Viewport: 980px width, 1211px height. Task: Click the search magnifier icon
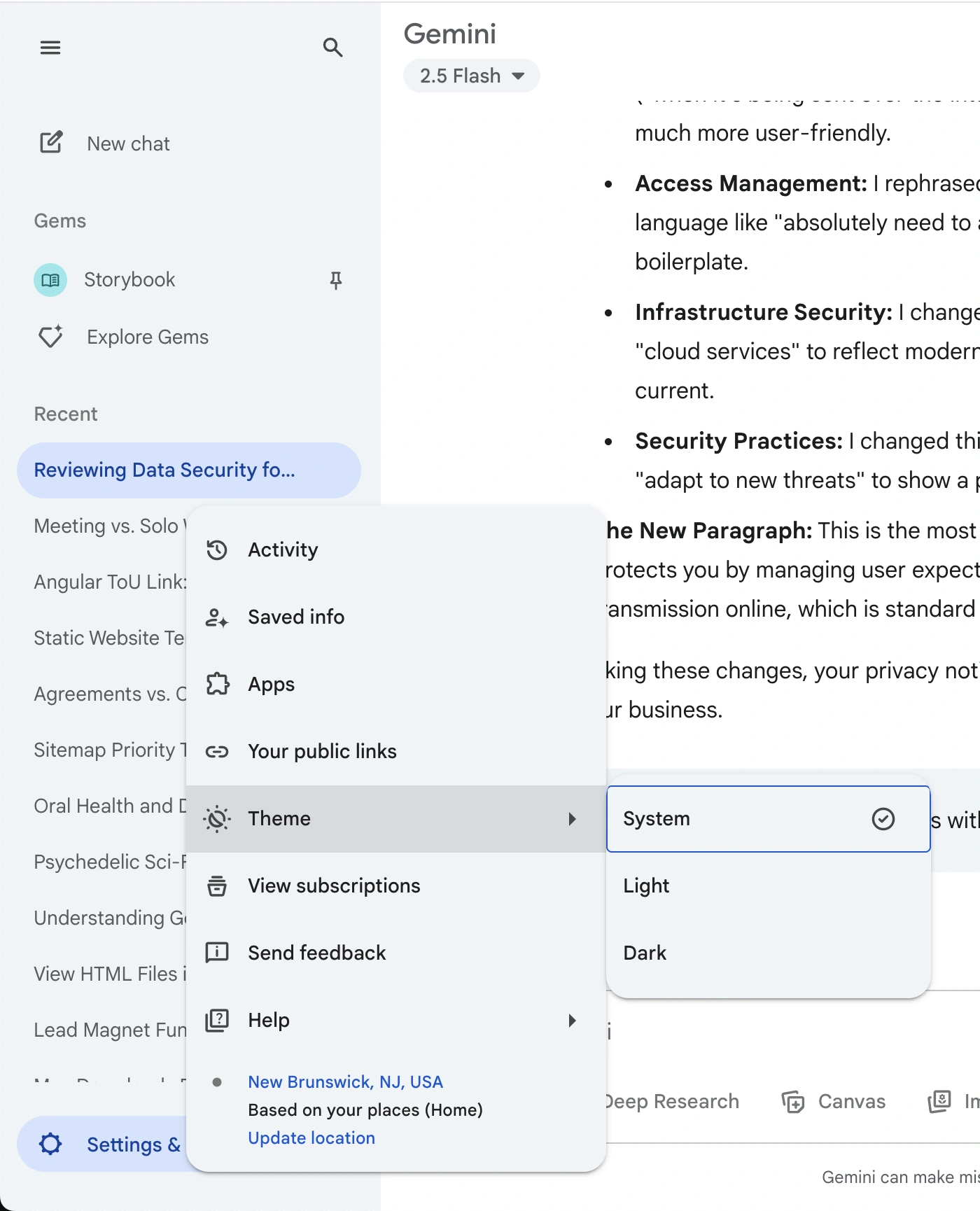coord(332,48)
